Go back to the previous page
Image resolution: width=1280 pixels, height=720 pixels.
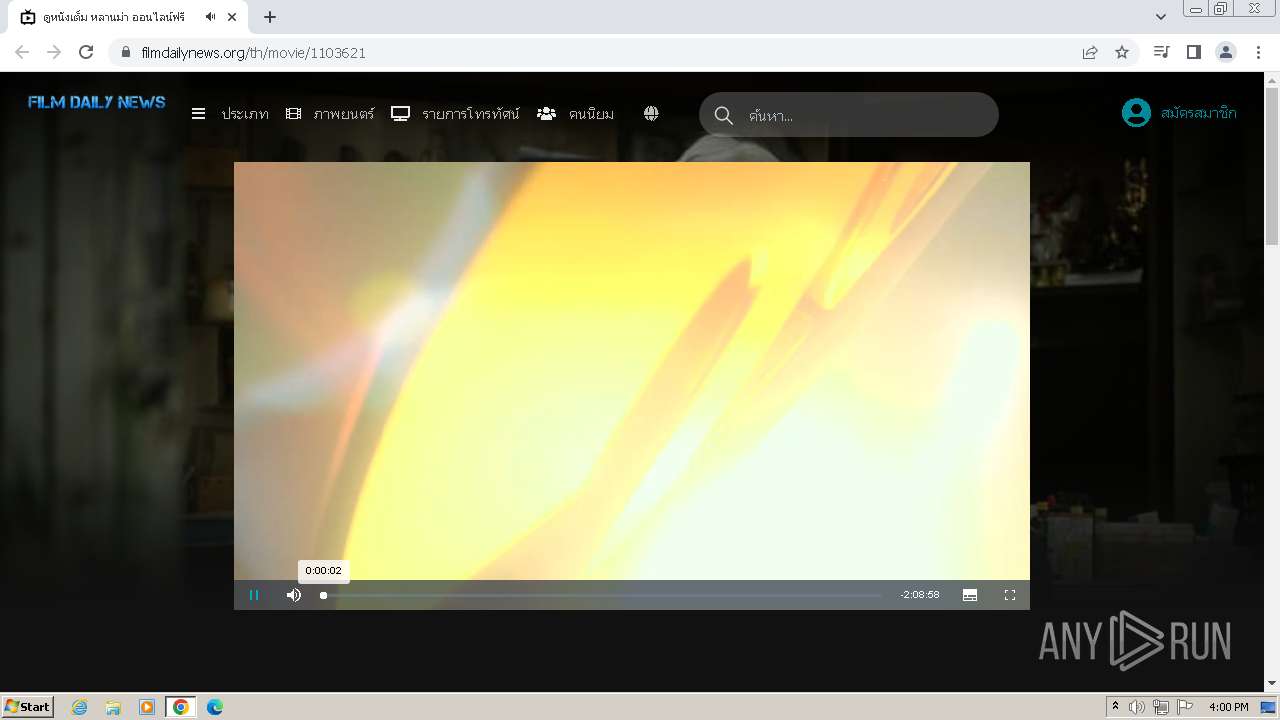pos(22,52)
